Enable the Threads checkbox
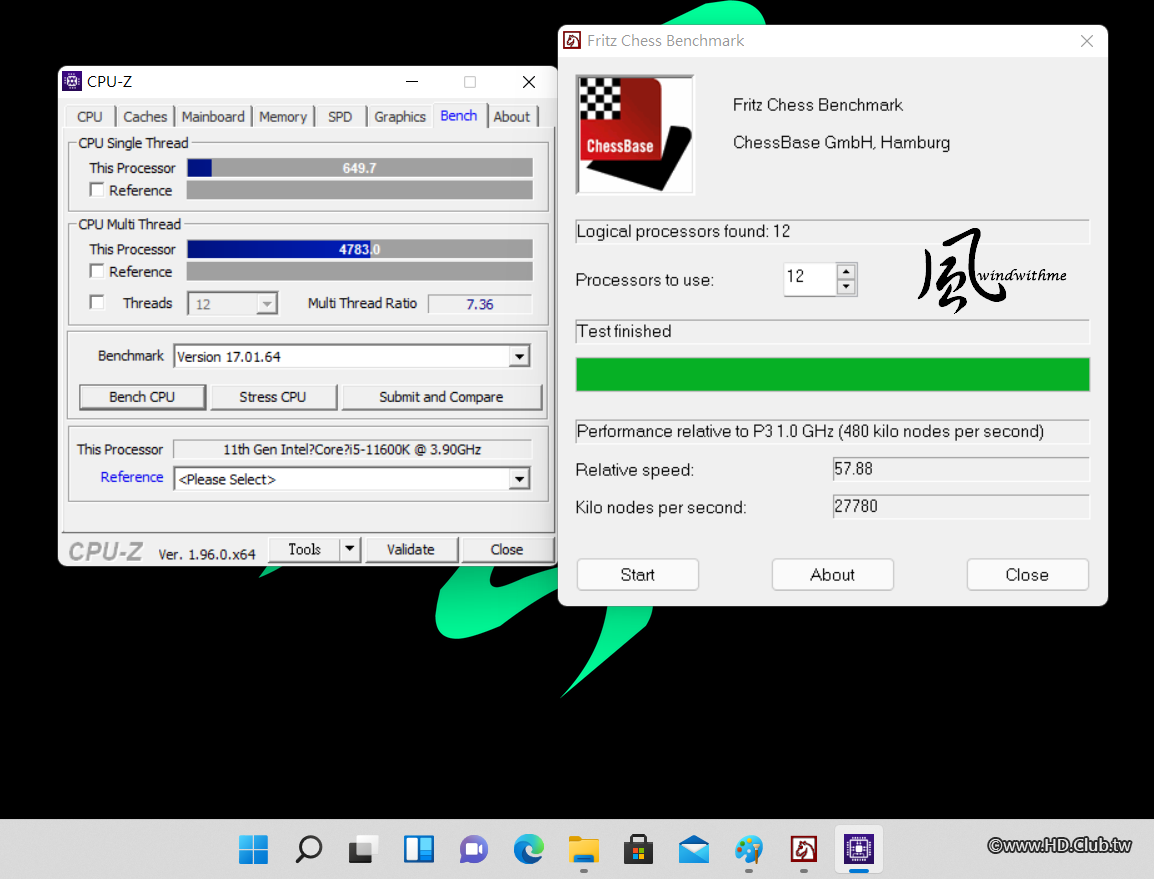The width and height of the screenshot is (1154, 879). [x=96, y=302]
